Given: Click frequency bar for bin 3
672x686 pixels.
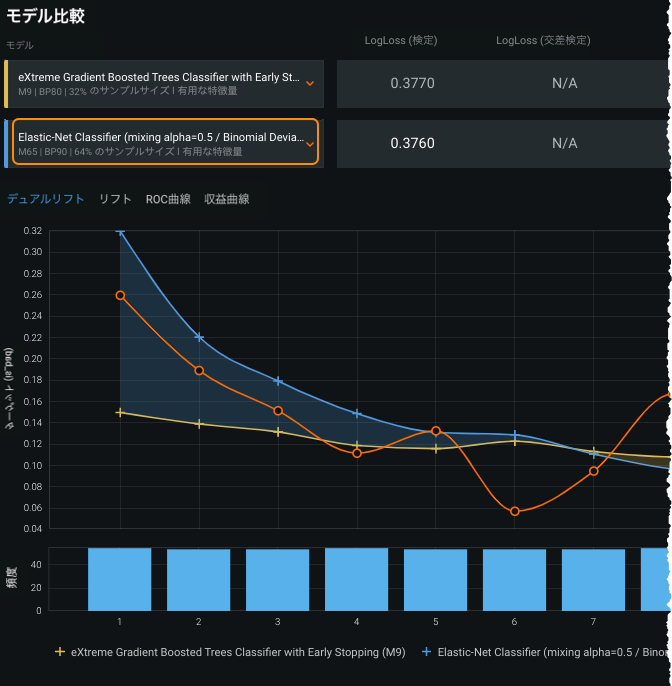Looking at the screenshot, I should (x=277, y=580).
